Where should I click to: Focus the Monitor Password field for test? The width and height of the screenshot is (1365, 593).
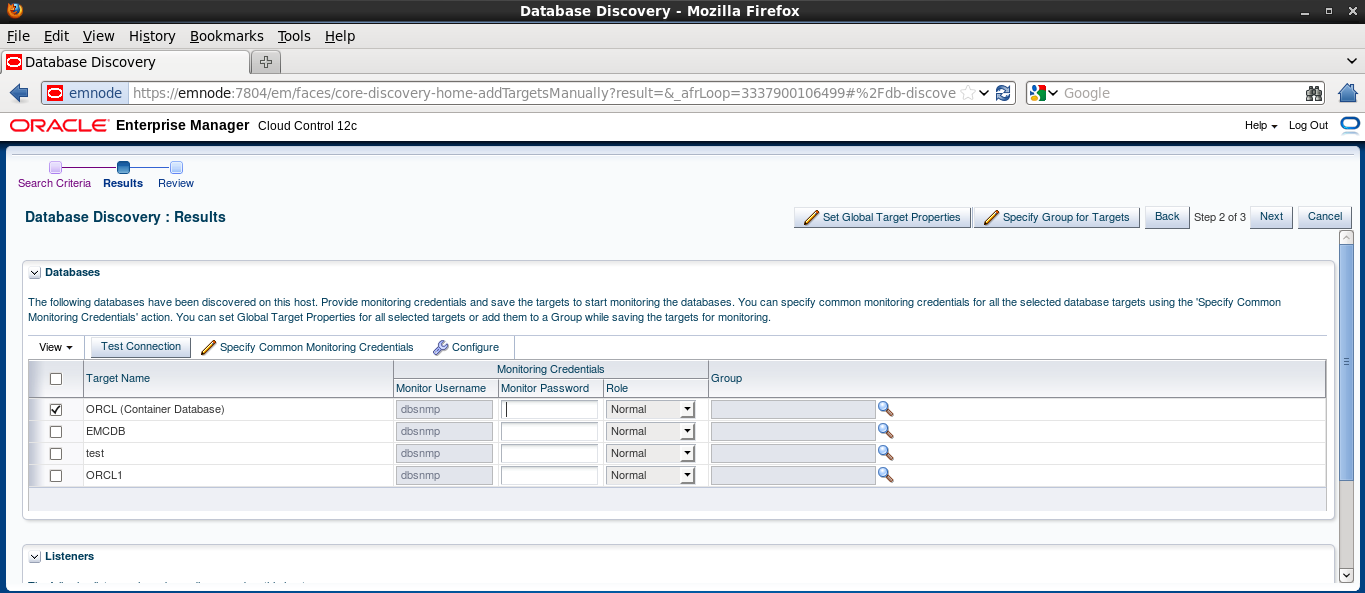click(x=549, y=453)
